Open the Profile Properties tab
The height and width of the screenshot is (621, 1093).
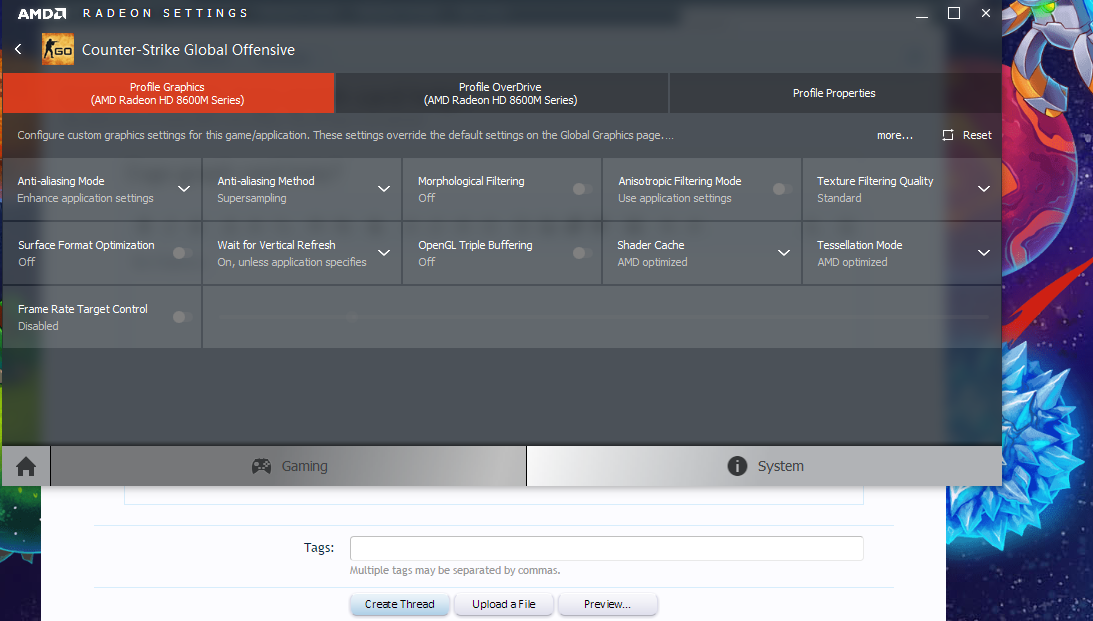point(834,93)
